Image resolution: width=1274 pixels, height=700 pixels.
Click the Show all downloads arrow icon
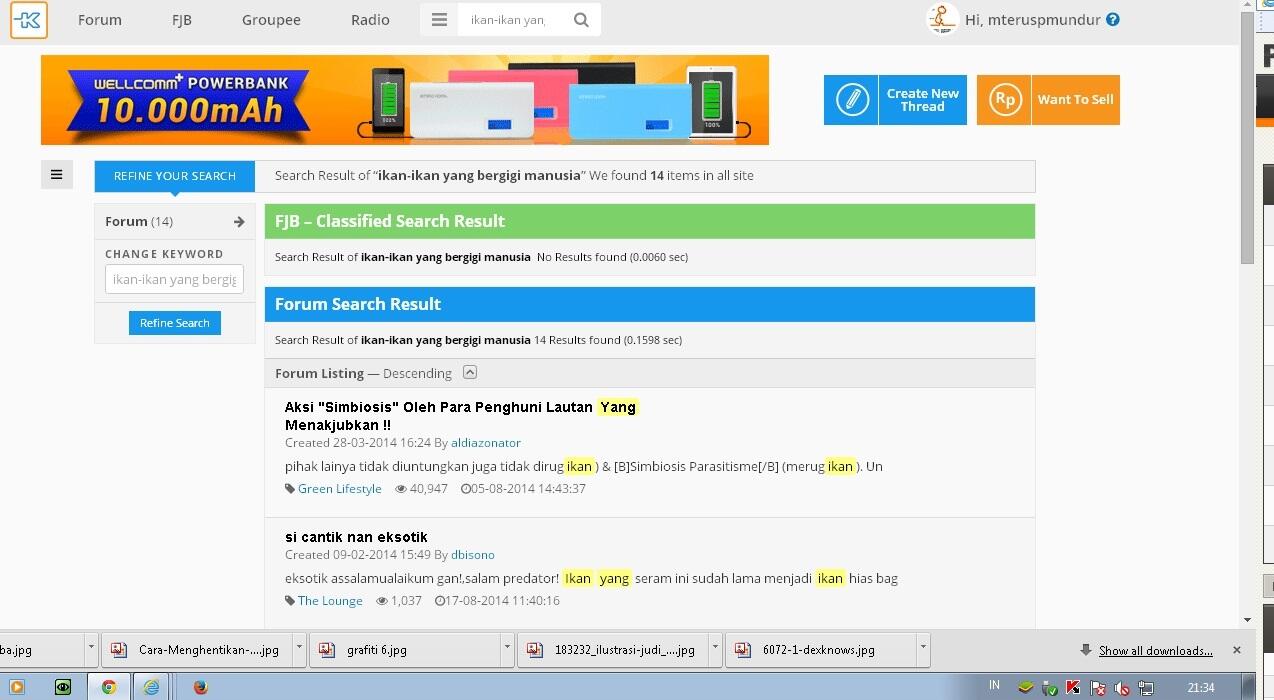tap(1086, 650)
